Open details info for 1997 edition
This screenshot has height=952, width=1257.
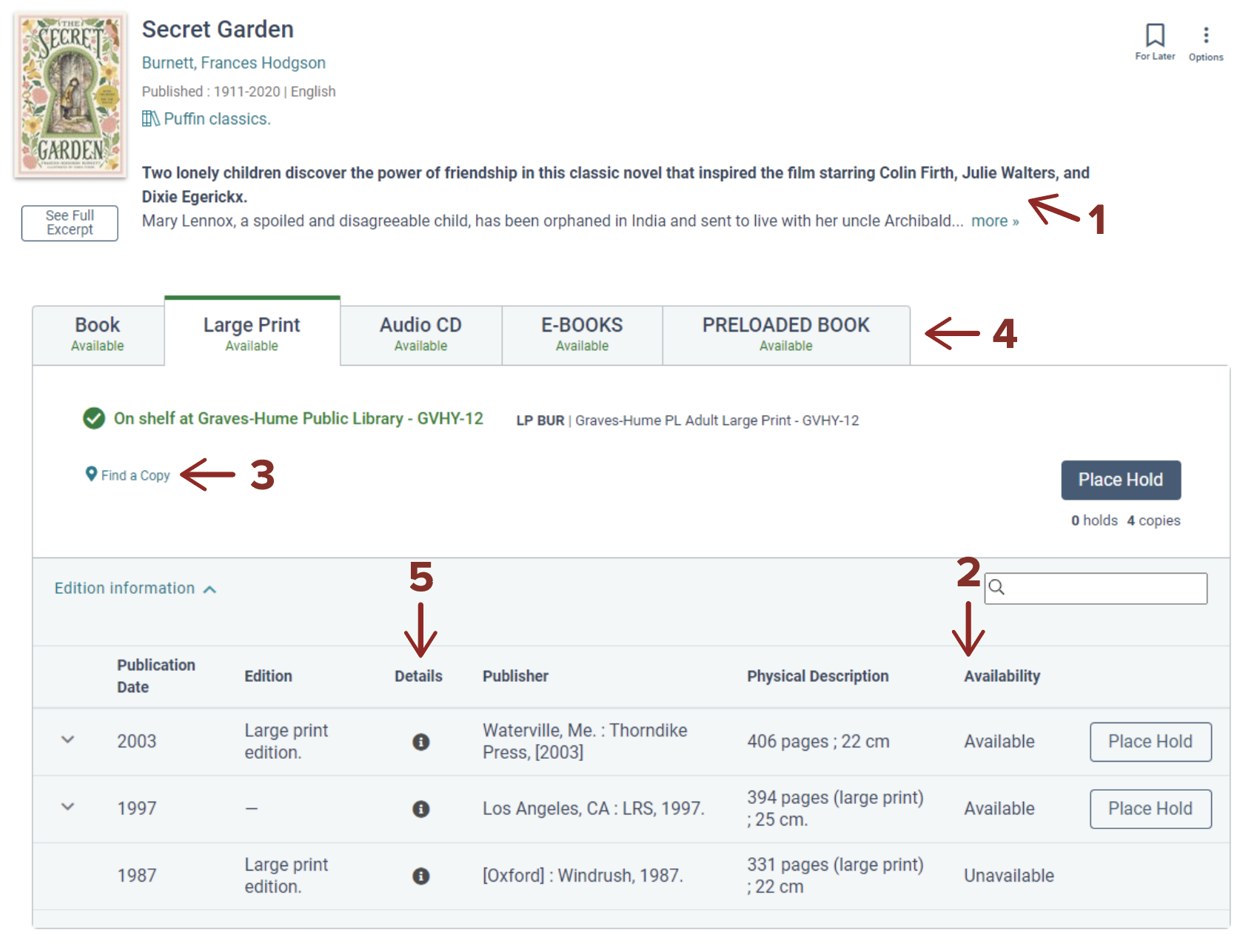(420, 809)
